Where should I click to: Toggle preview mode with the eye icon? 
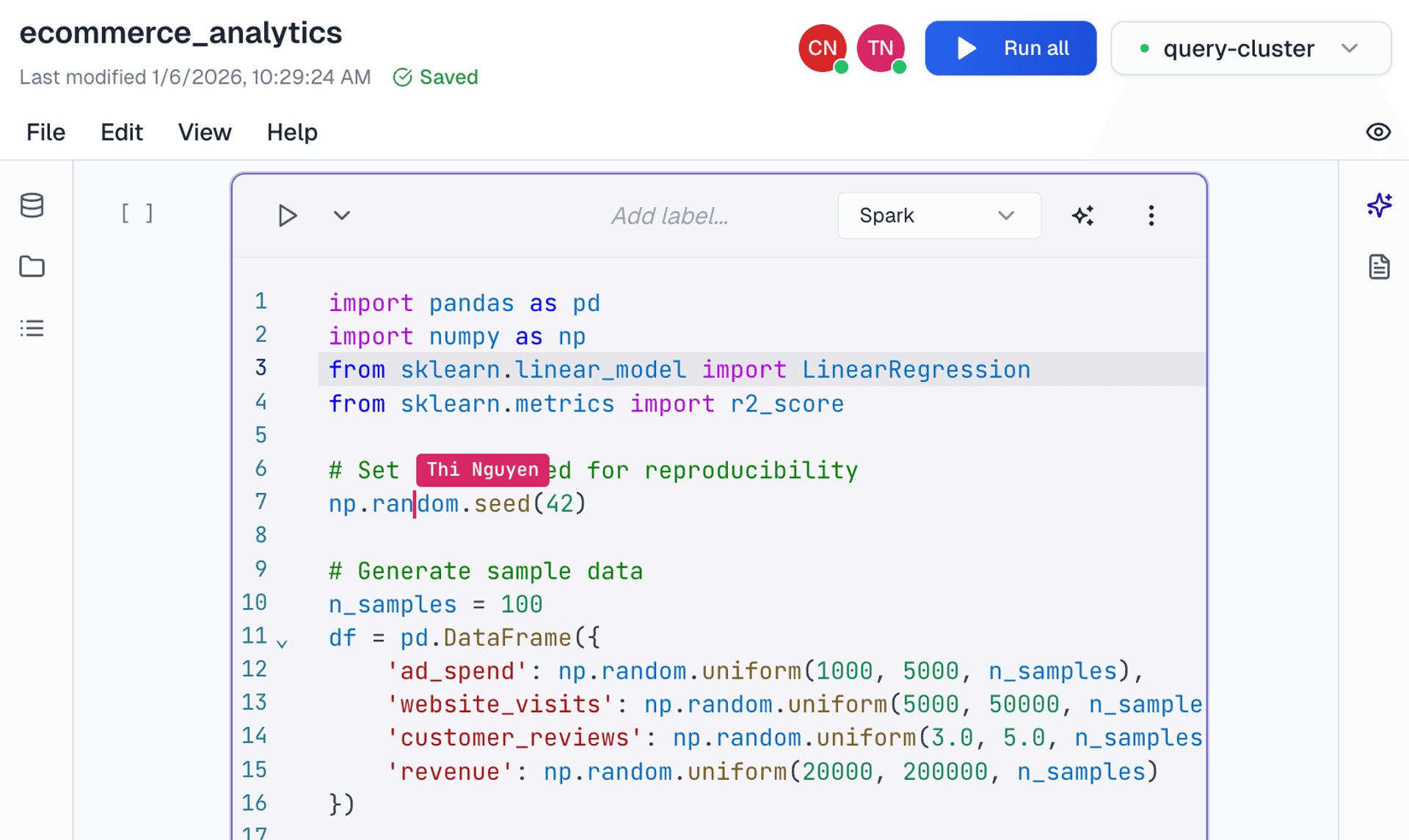click(1379, 132)
